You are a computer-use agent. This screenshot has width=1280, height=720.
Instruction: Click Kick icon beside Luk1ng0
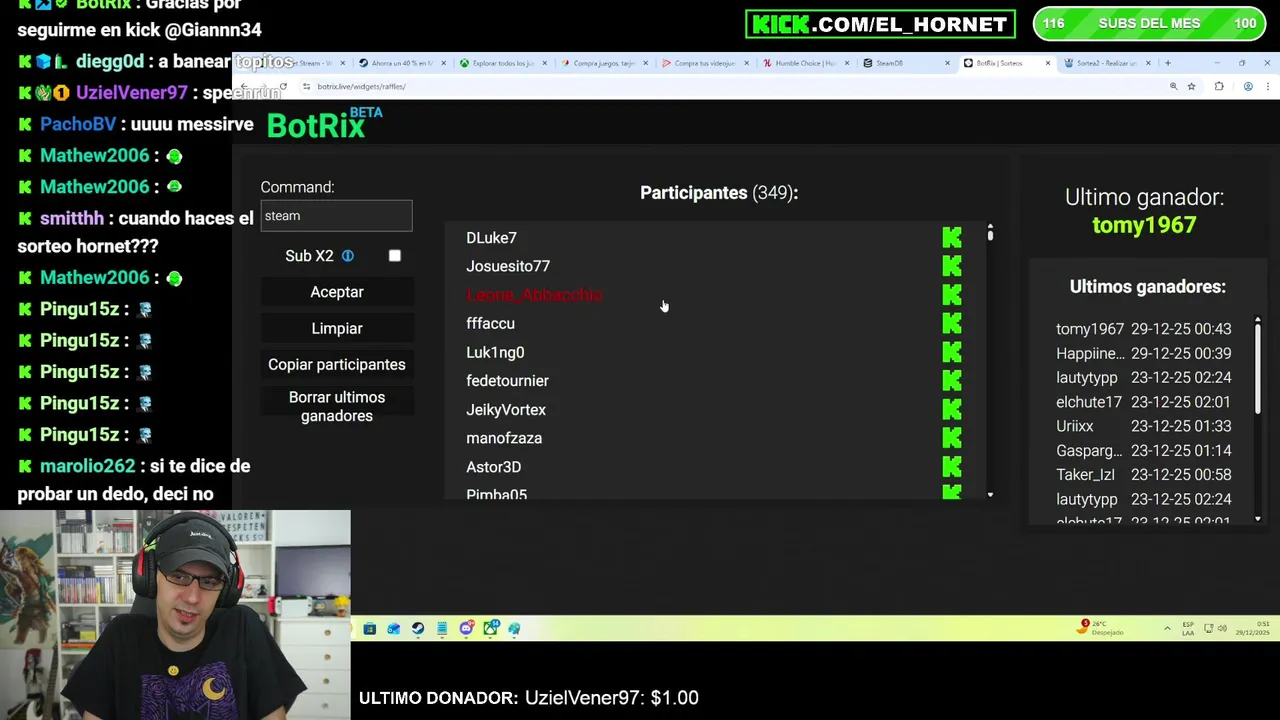[x=952, y=352]
